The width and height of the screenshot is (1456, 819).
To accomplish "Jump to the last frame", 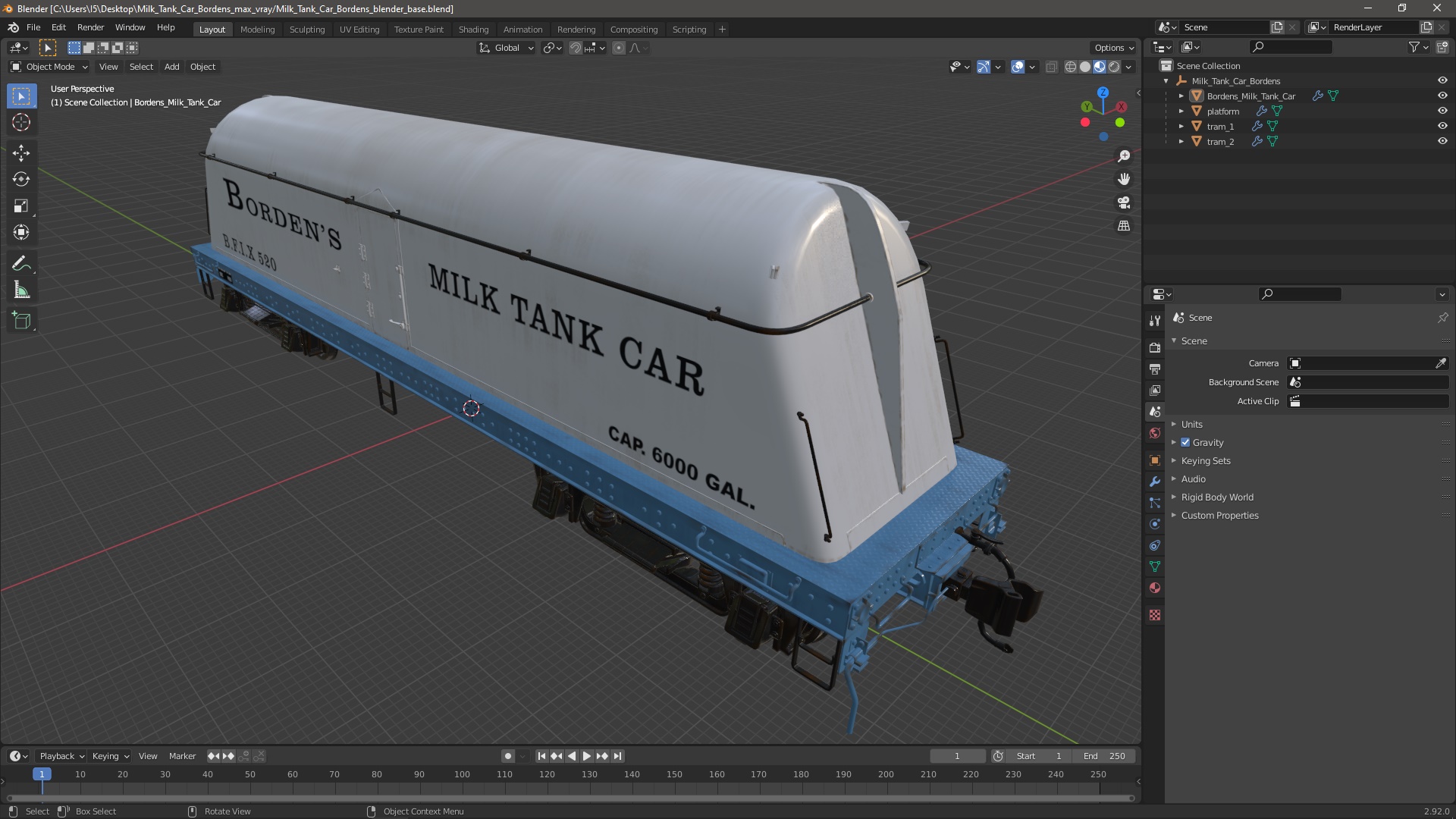I will (617, 756).
